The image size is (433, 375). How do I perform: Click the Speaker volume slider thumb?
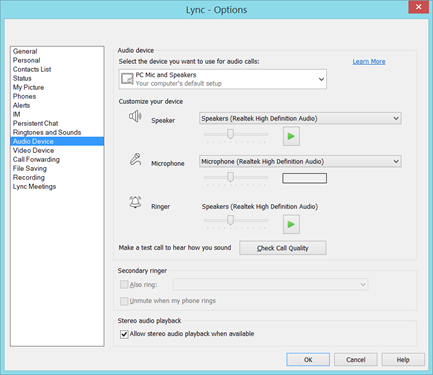(x=230, y=134)
